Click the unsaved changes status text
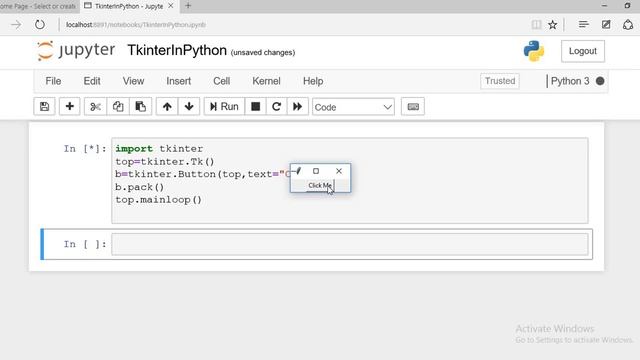Image resolution: width=640 pixels, height=360 pixels. coord(263,53)
